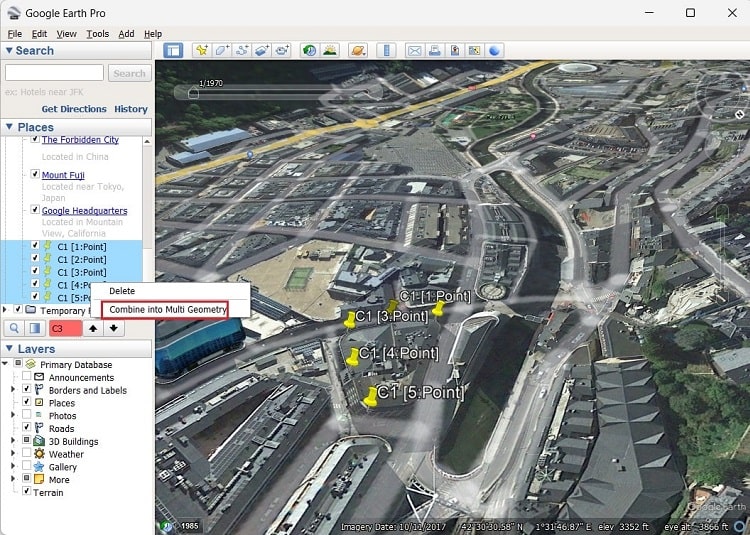Enable the Announcements layer checkbox
Viewport: 750px width, 535px height.
pyautogui.click(x=27, y=378)
